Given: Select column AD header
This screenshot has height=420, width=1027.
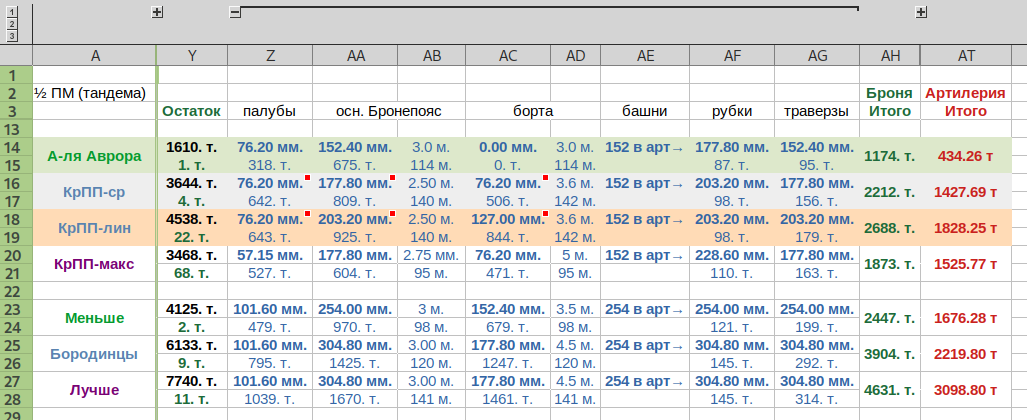Looking at the screenshot, I should tap(575, 56).
